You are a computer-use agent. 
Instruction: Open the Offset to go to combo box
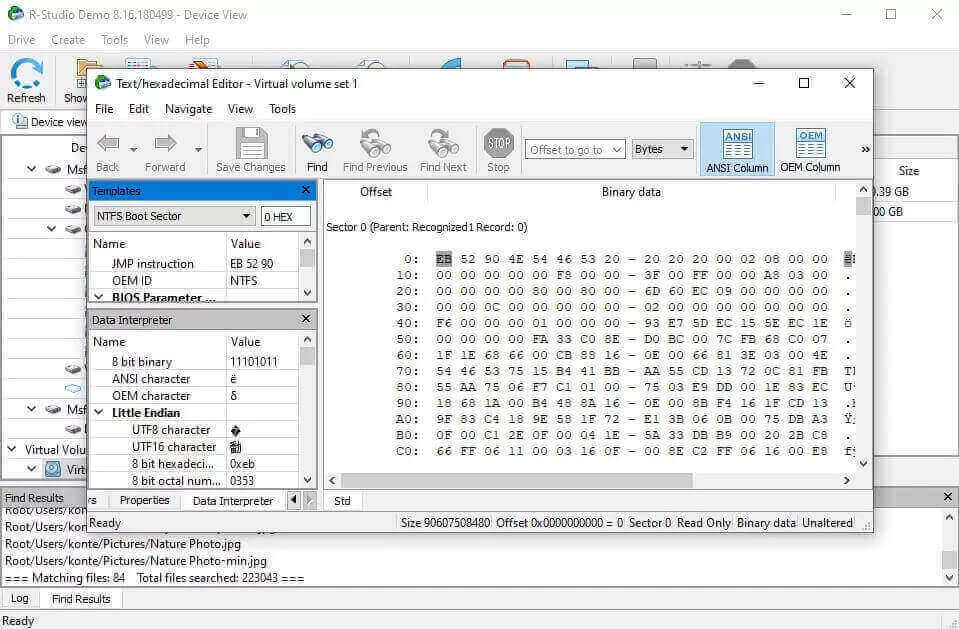pyautogui.click(x=575, y=149)
